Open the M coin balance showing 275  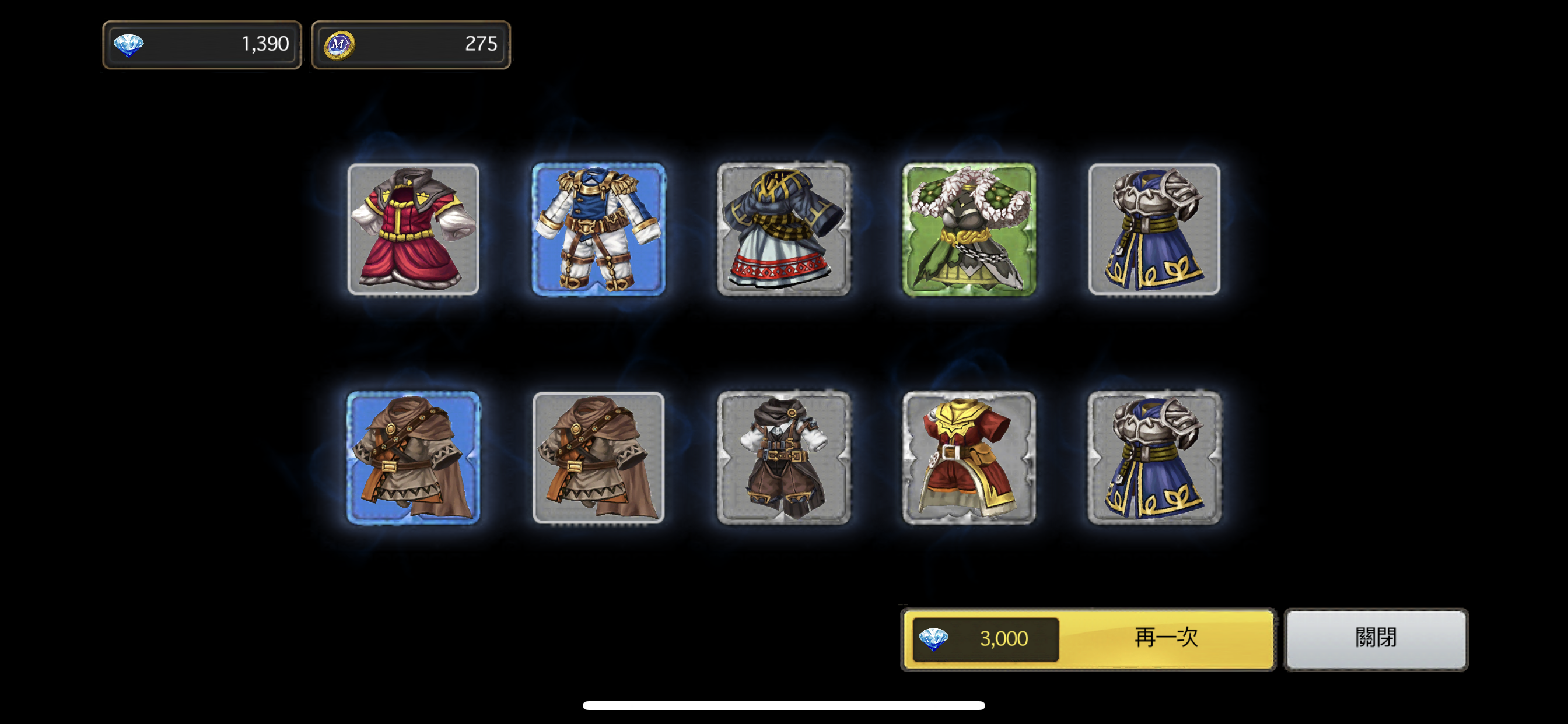411,44
